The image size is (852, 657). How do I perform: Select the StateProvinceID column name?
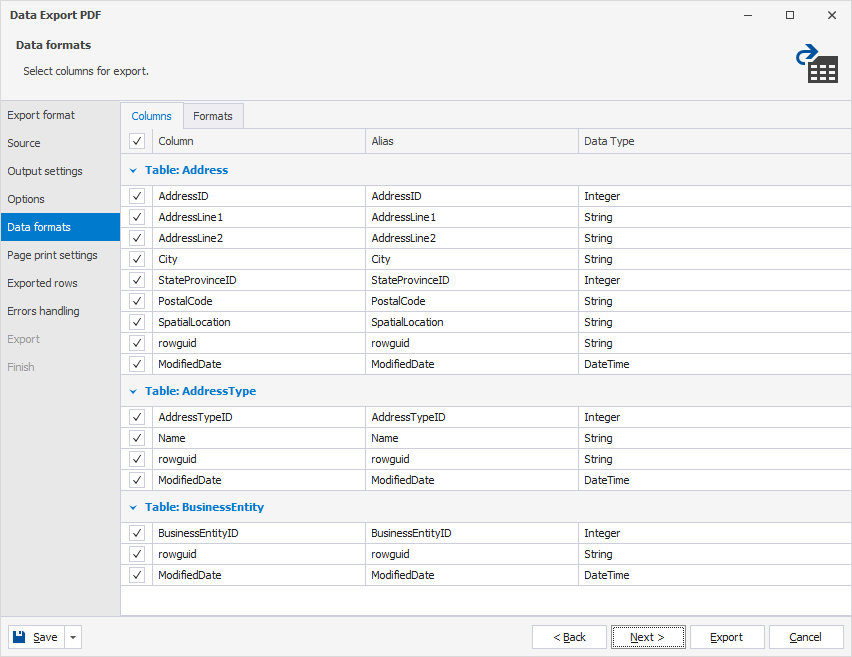point(197,280)
